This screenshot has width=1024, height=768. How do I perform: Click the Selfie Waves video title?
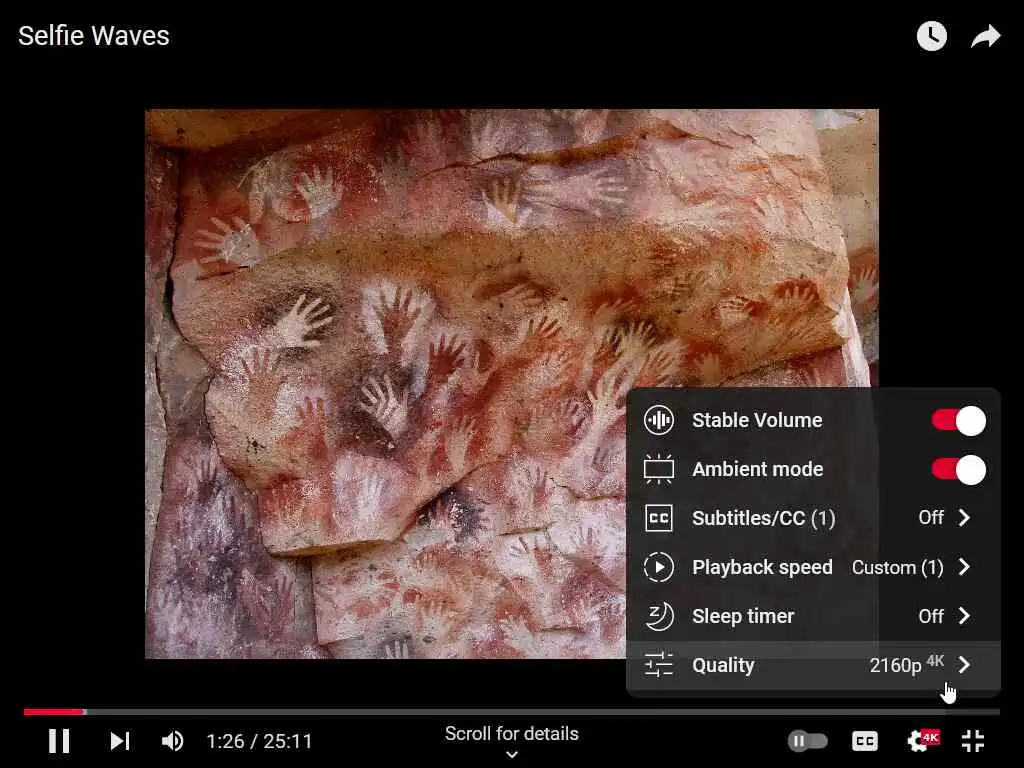pyautogui.click(x=93, y=36)
